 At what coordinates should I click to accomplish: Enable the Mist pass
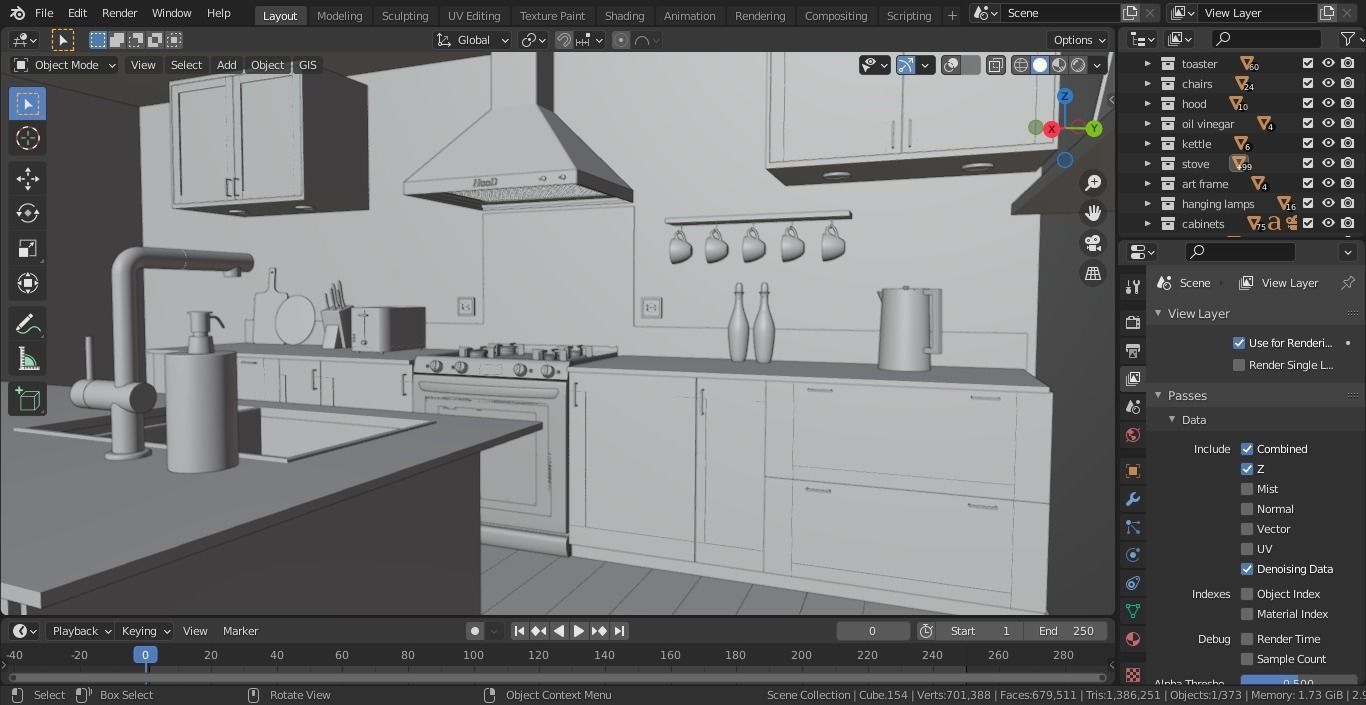[1247, 489]
